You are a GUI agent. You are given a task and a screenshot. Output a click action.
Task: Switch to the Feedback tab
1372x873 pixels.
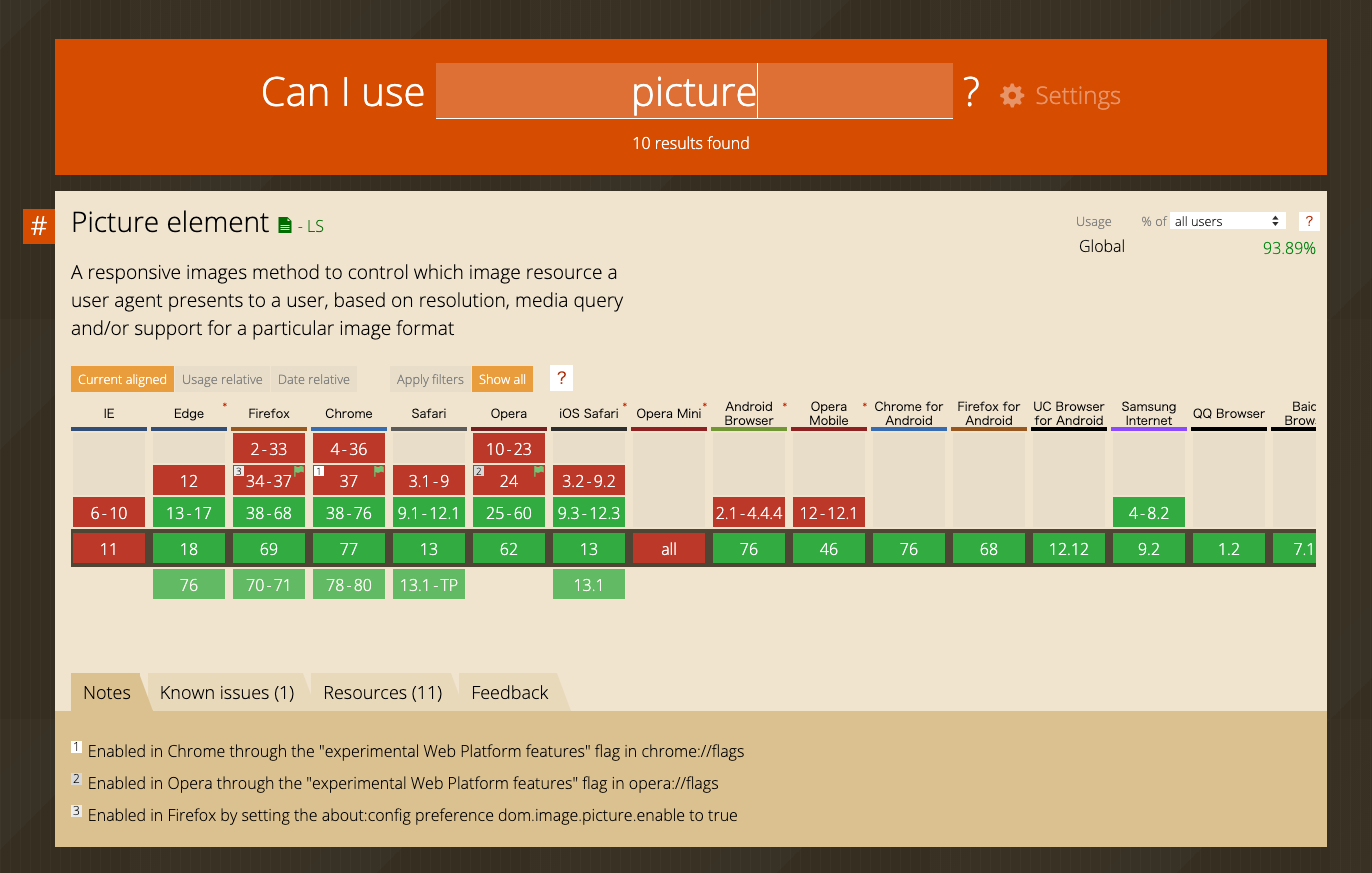510,692
